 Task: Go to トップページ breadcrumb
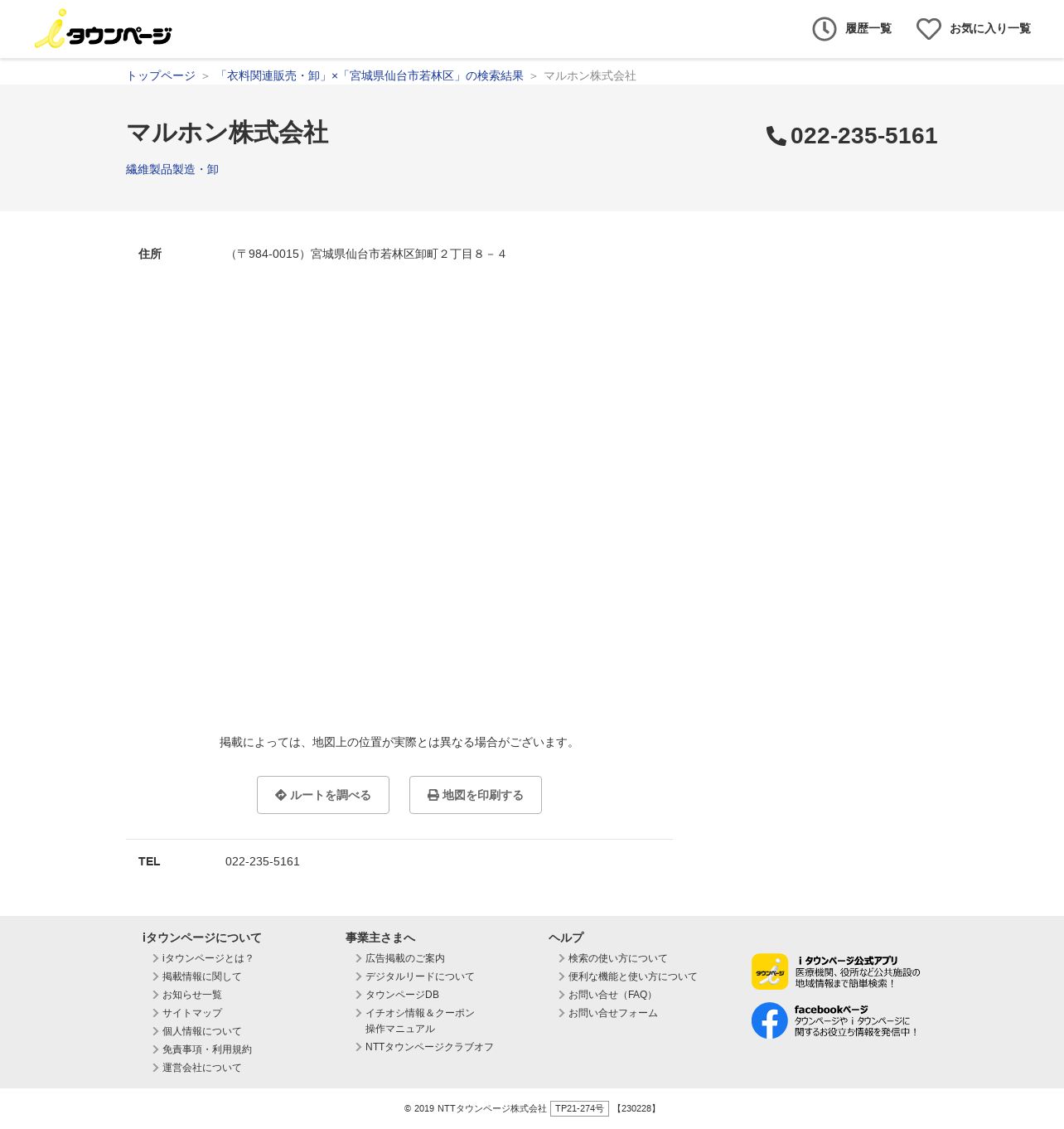point(161,75)
